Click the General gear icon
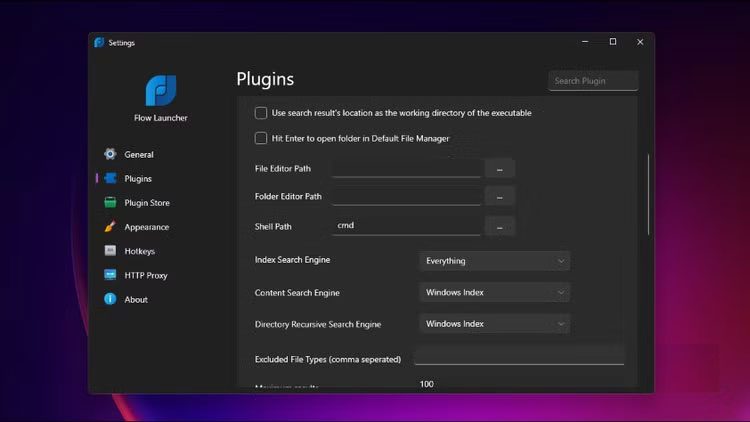 coord(110,154)
